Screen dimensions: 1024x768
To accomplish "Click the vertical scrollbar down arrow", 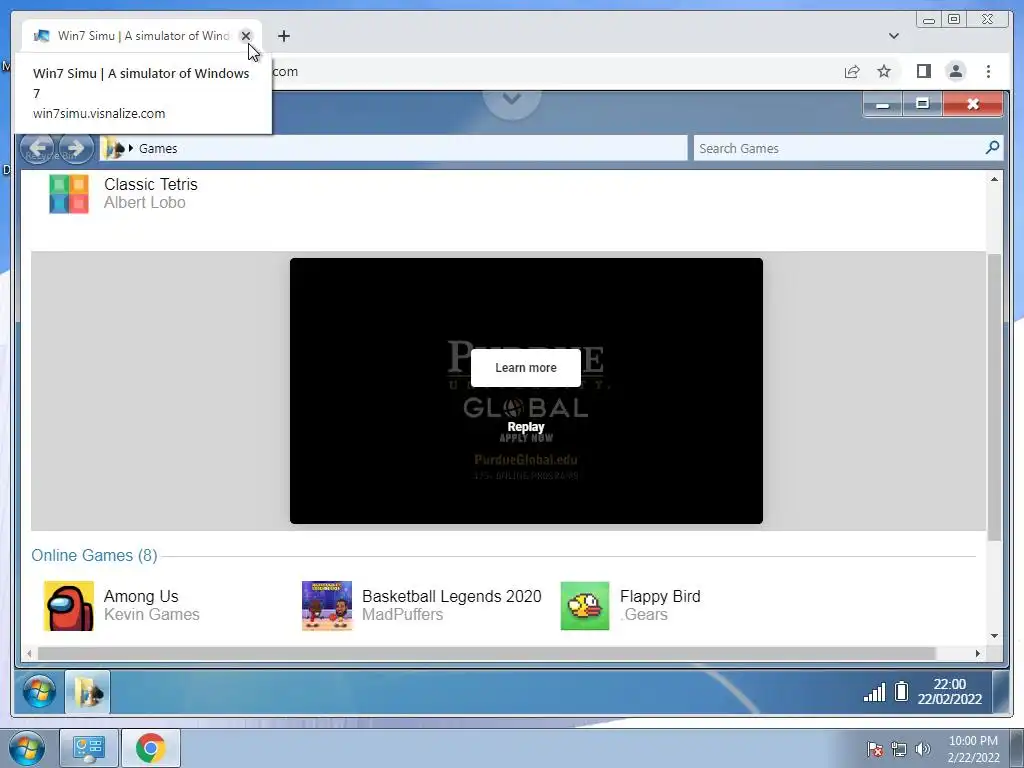I will 994,635.
